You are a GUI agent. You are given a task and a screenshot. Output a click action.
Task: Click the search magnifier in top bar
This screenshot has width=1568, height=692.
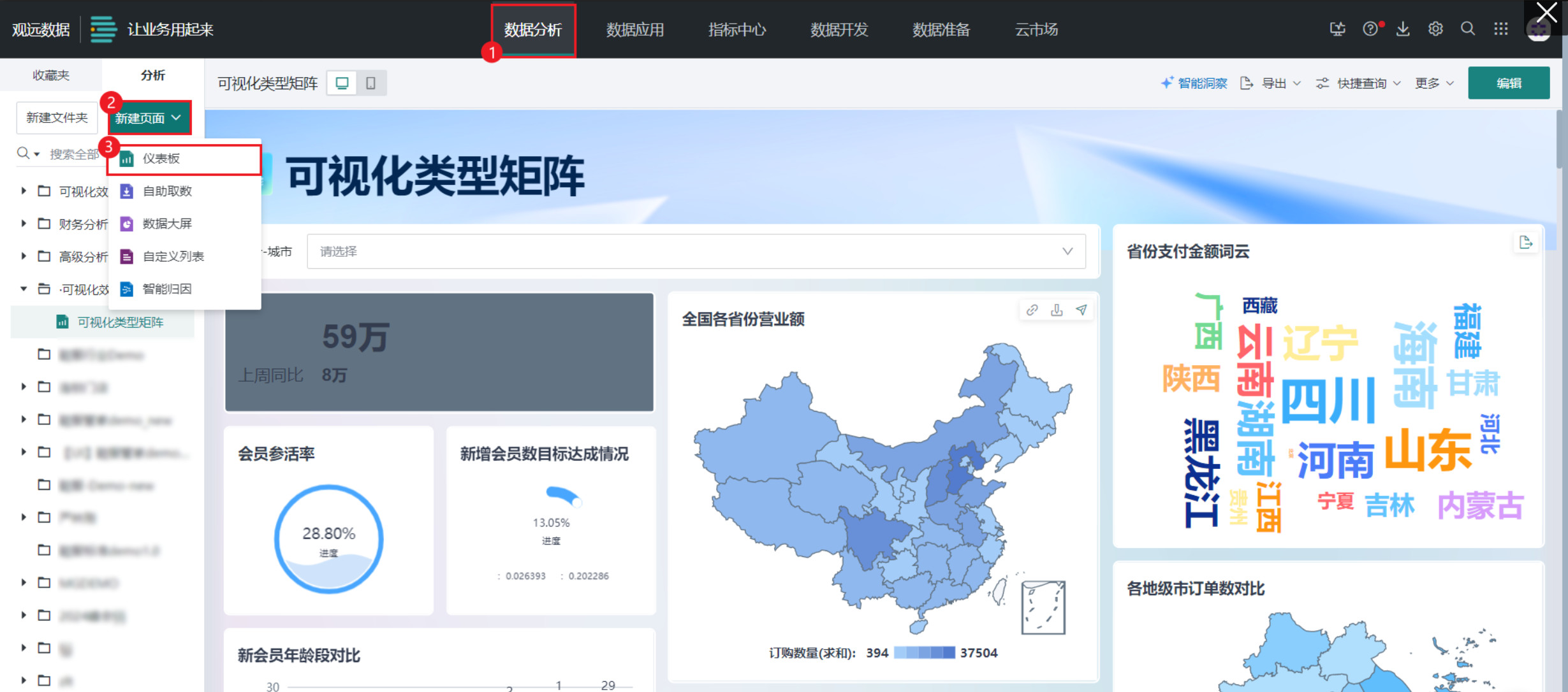pyautogui.click(x=1468, y=29)
